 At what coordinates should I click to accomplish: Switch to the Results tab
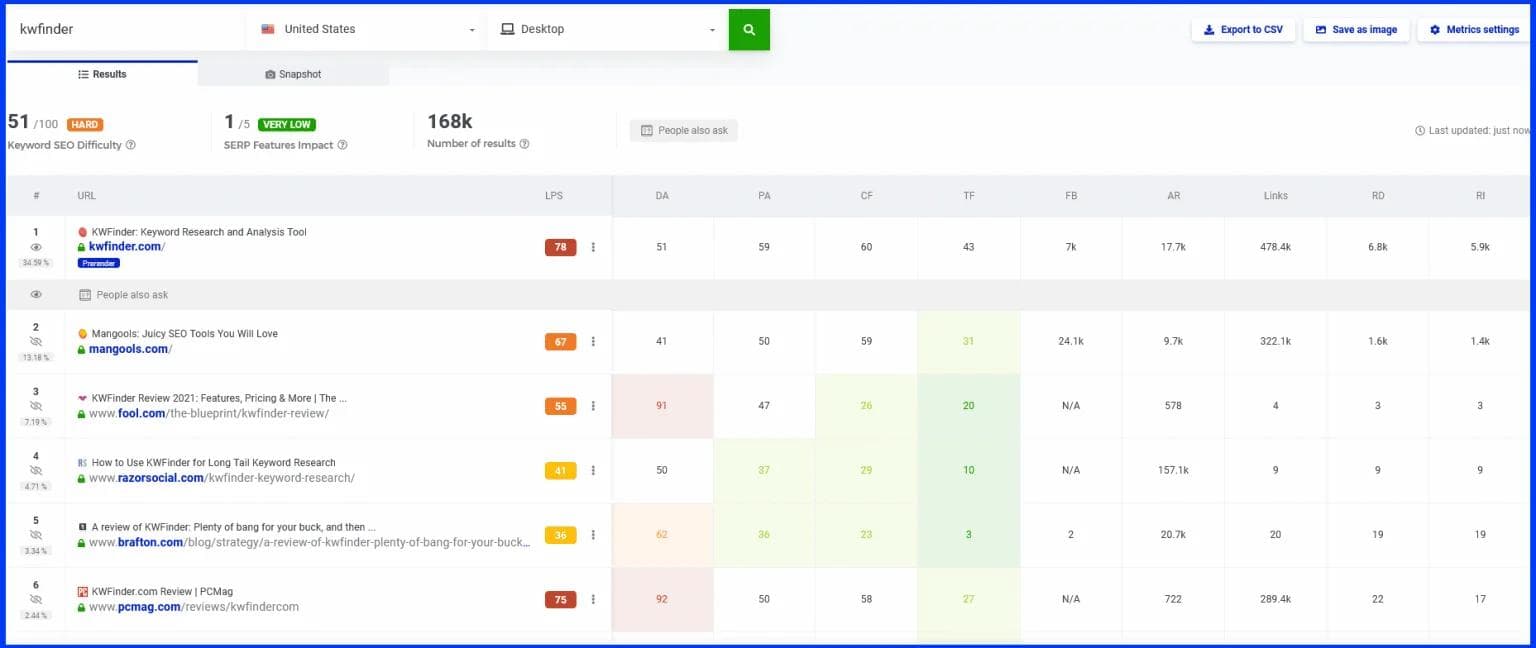pos(102,74)
